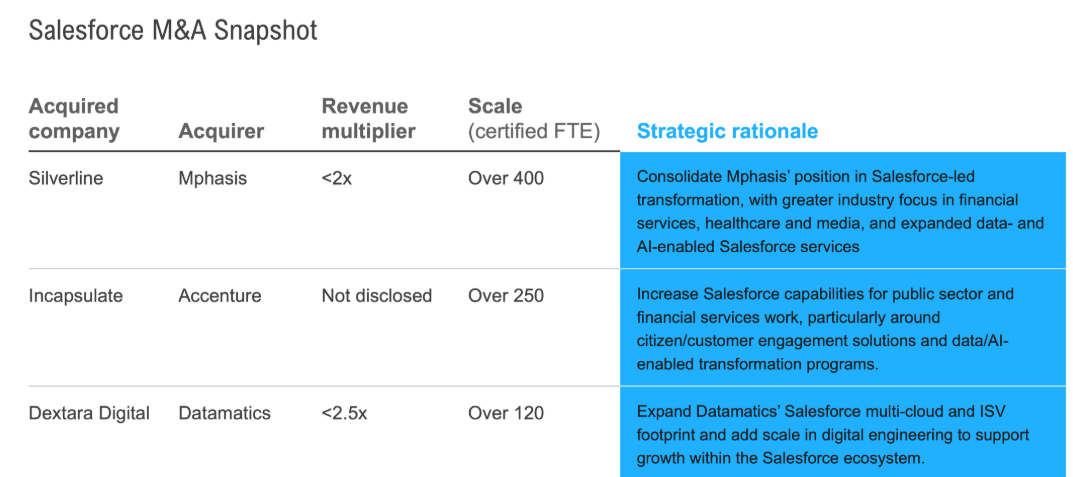Select the <2x revenue multiplier value
Viewport: 1073px width, 477px height.
coord(336,179)
